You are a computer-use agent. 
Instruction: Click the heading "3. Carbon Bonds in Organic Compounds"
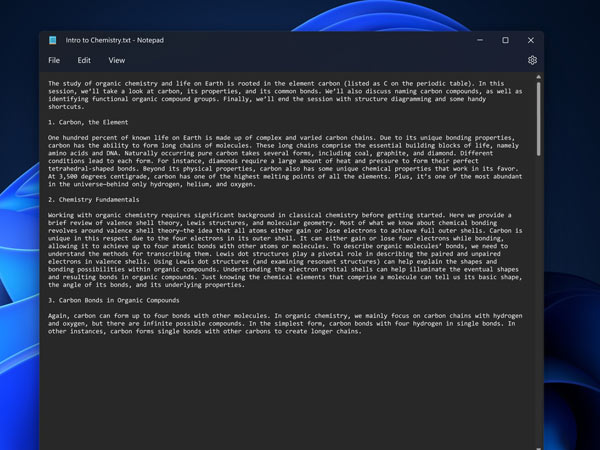(114, 300)
